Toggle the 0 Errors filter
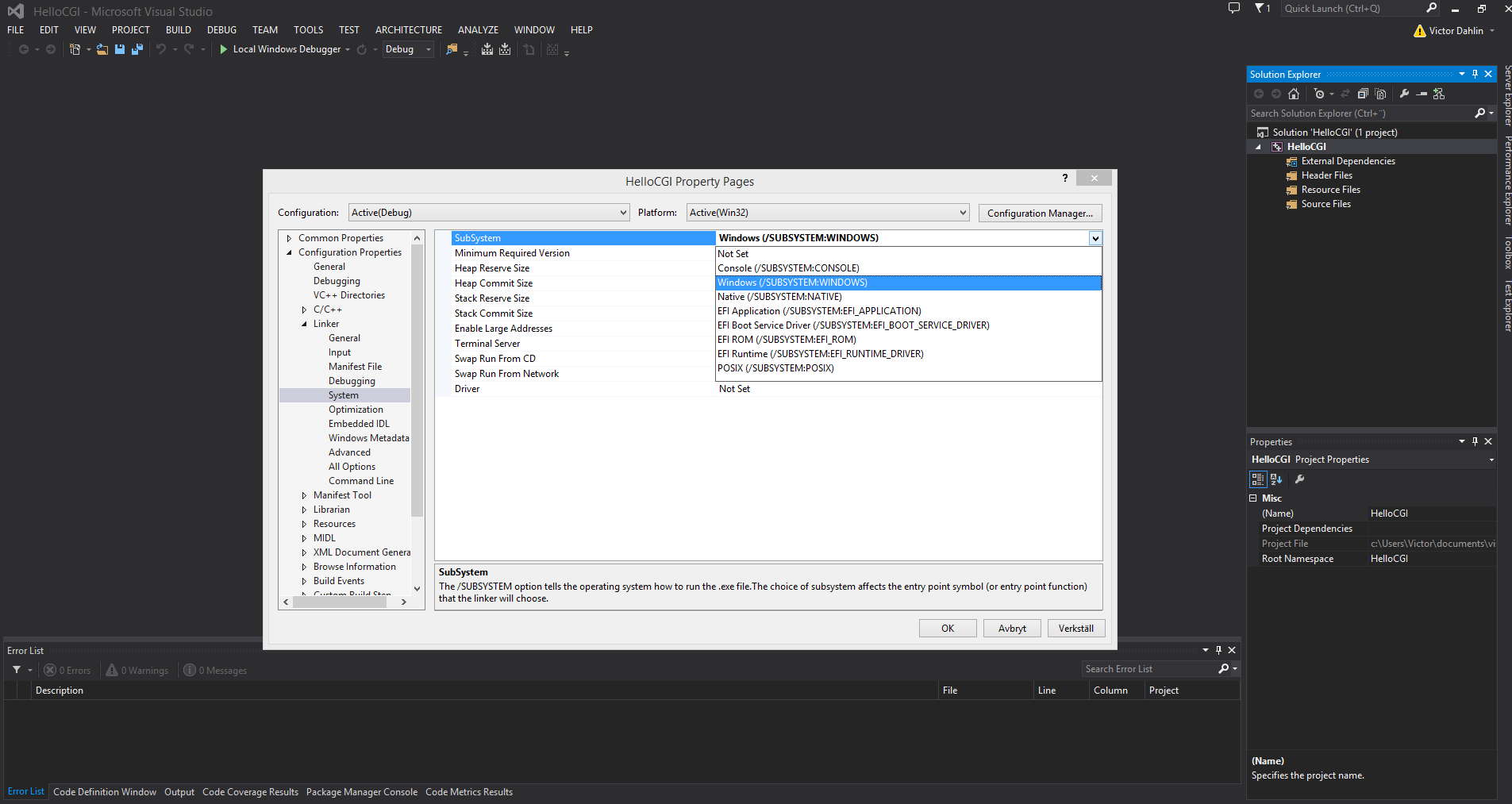This screenshot has width=1512, height=804. 67,671
